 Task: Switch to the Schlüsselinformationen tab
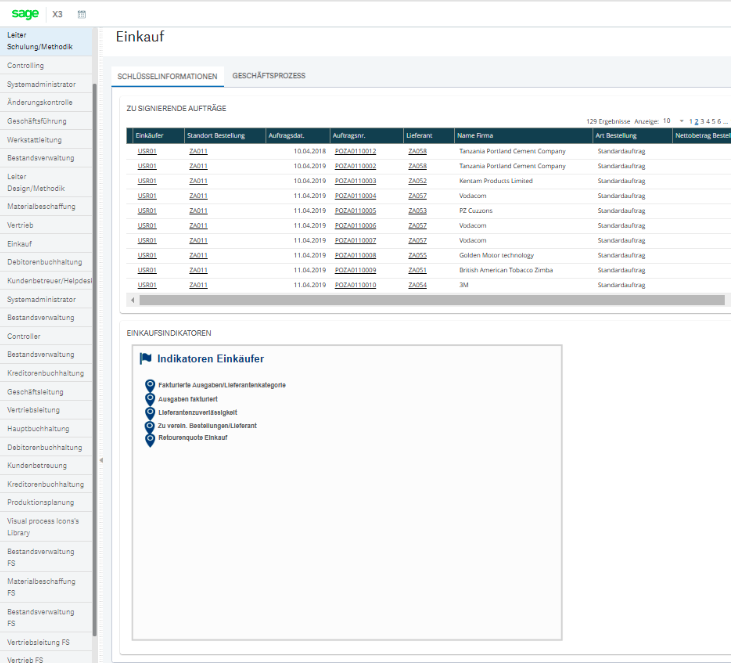(167, 76)
